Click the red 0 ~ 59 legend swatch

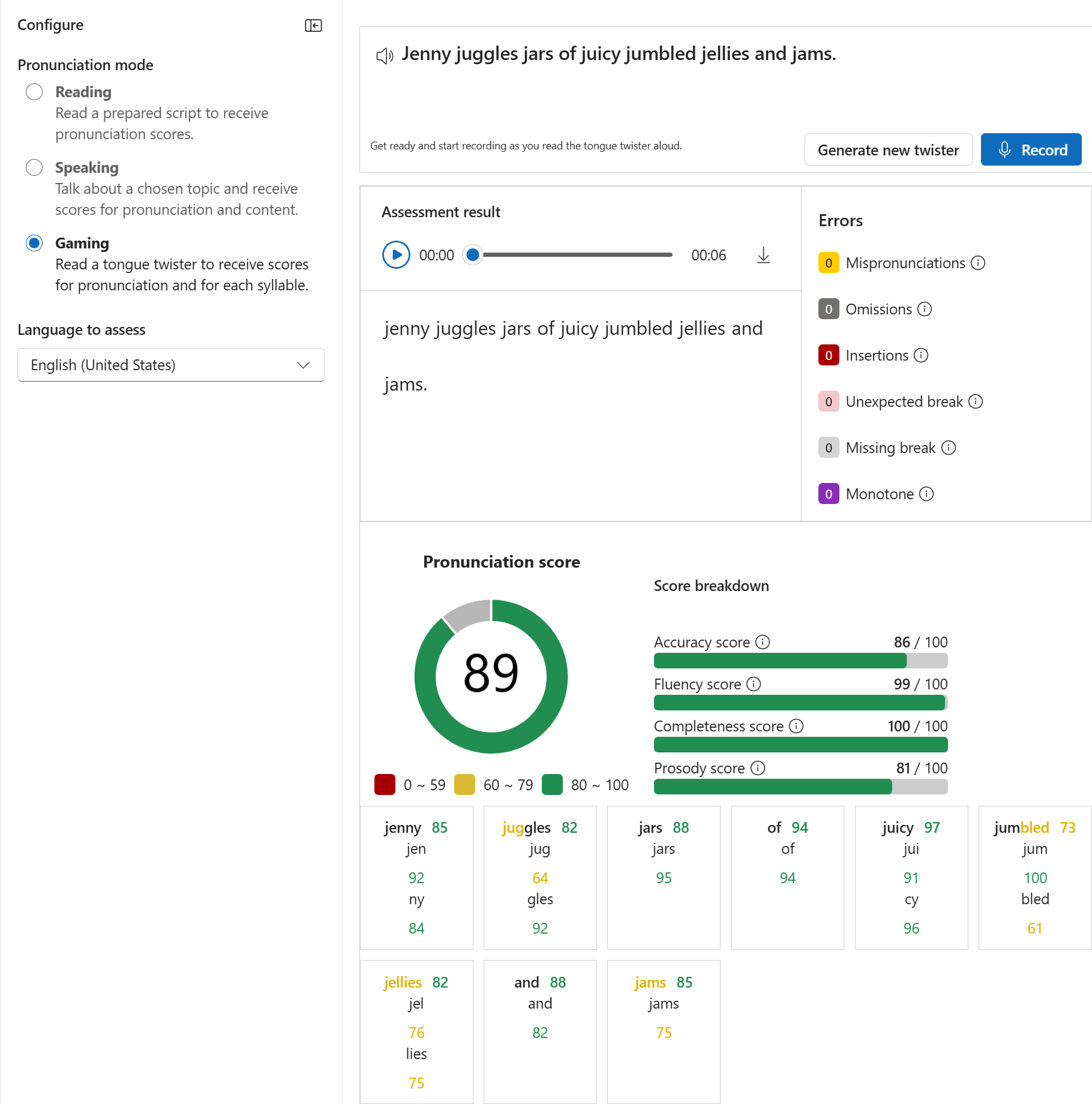click(385, 785)
